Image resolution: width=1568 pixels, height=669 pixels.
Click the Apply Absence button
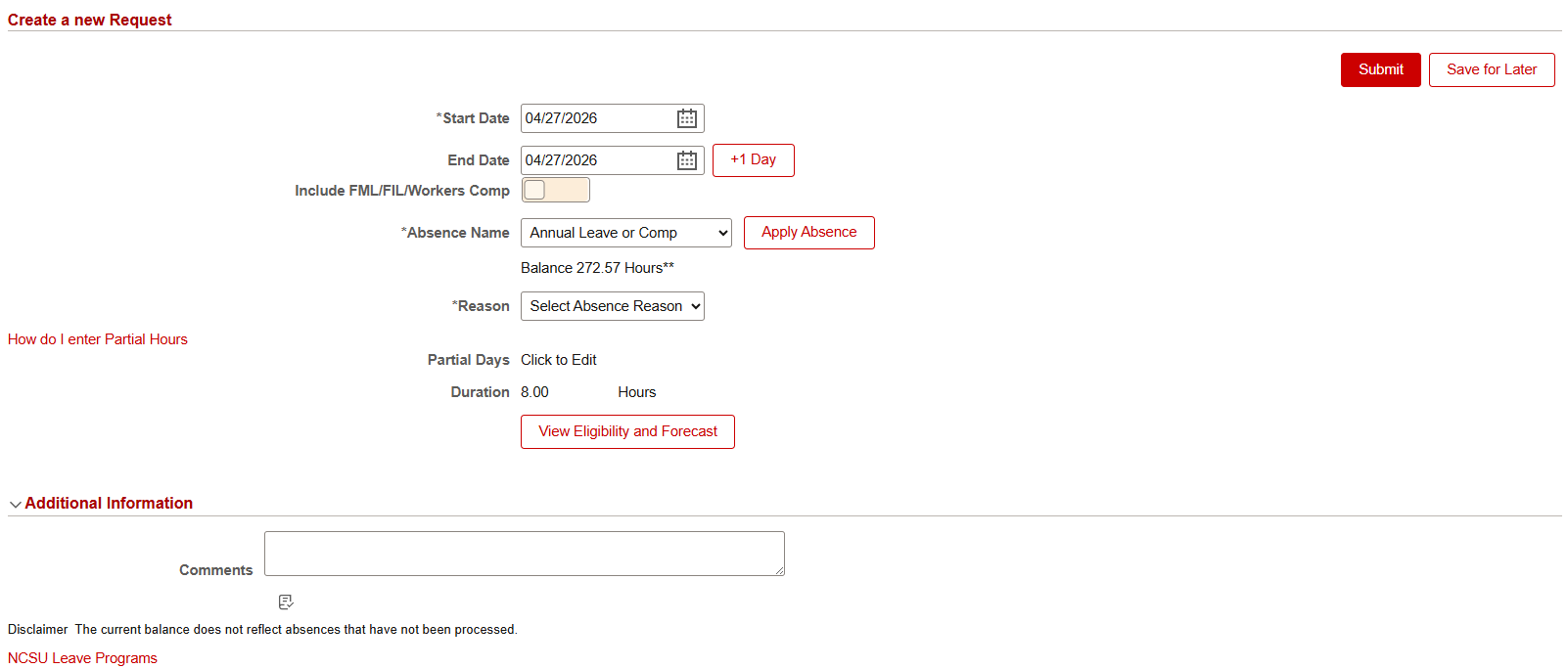click(x=809, y=233)
